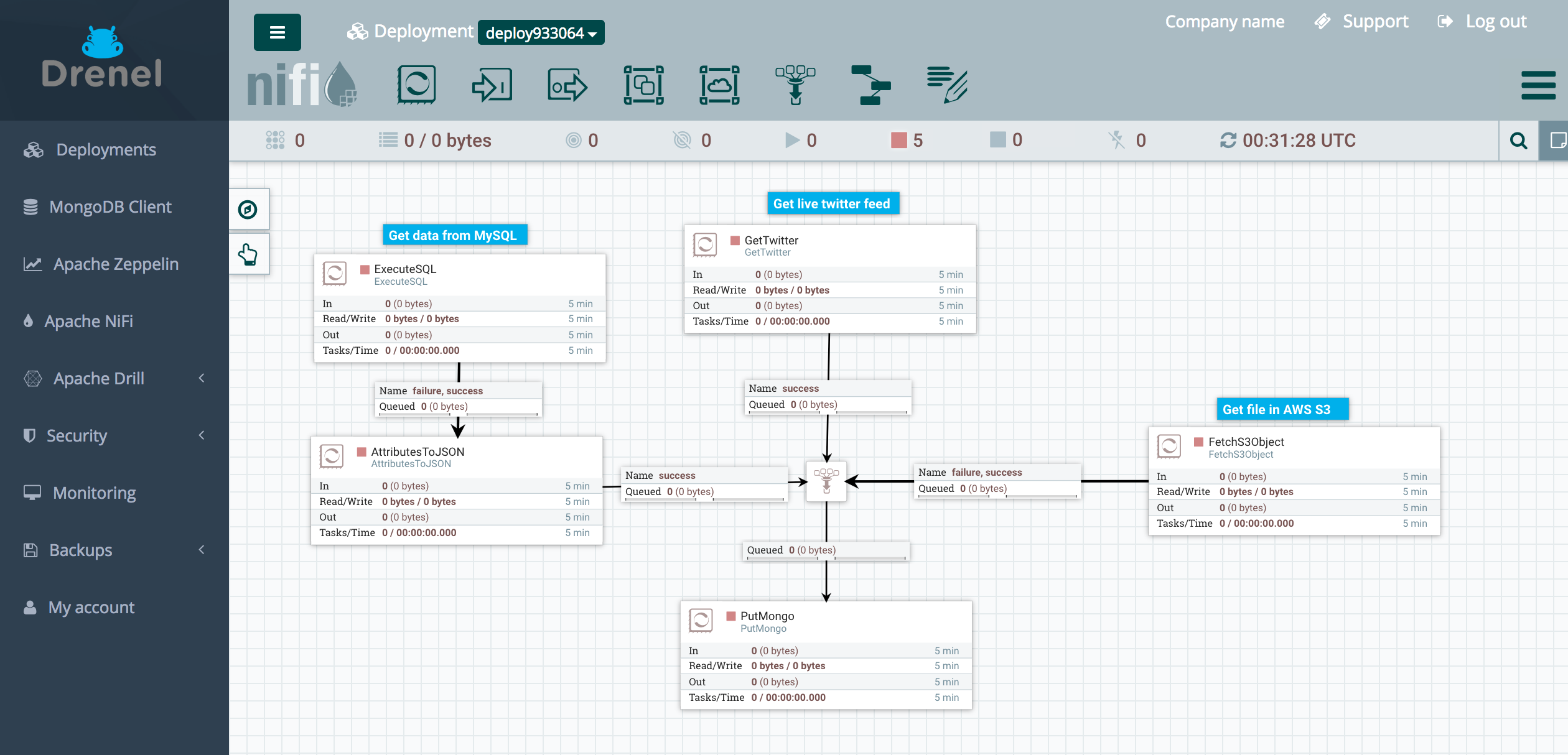The image size is (1568, 755).
Task: Click the PutMongo processor title
Action: (x=767, y=616)
